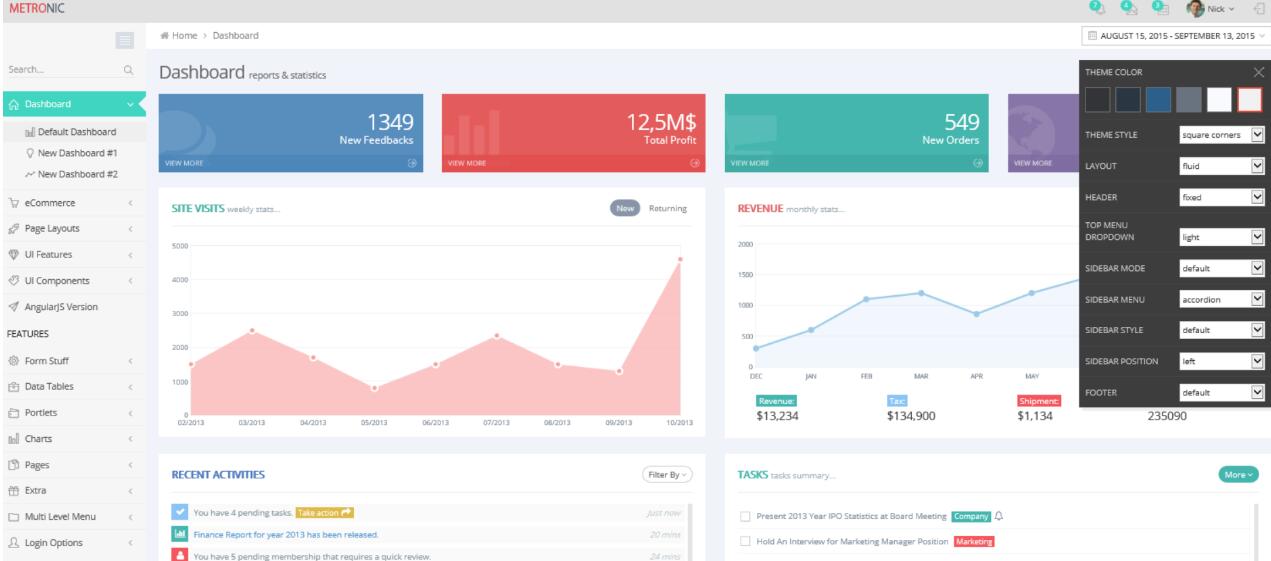1271x561 pixels.
Task: Check the Hold An Interview task checkbox
Action: coord(744,541)
